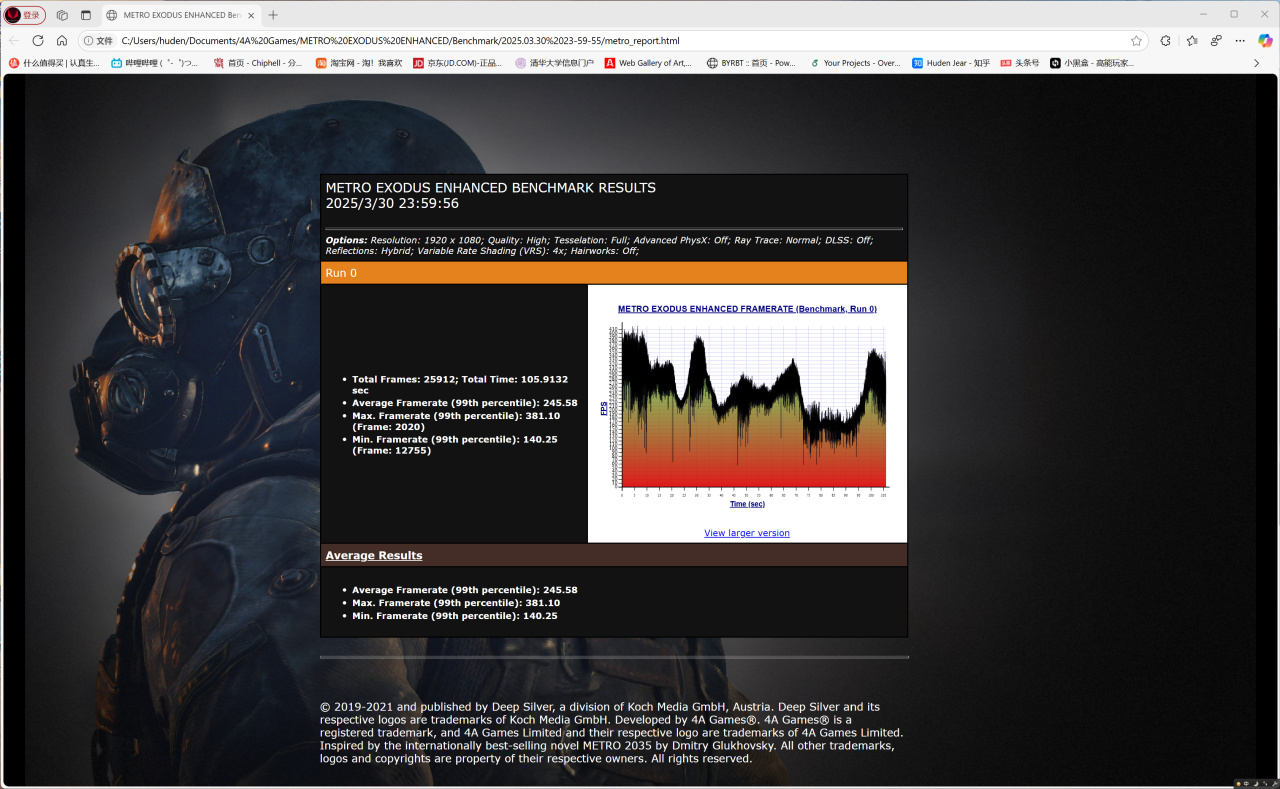Click the Run 0 orange header
The width and height of the screenshot is (1280, 789).
pos(614,273)
